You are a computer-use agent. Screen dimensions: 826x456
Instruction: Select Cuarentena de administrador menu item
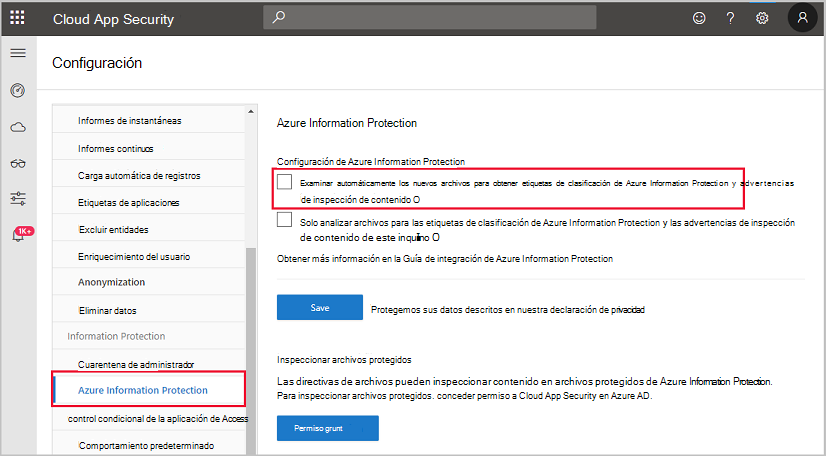(x=149, y=364)
